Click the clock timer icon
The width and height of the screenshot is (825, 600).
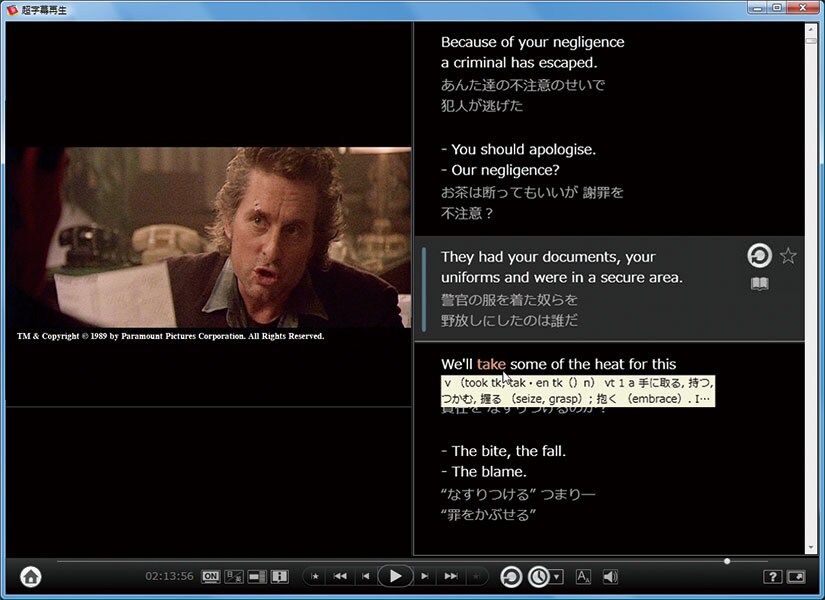539,577
